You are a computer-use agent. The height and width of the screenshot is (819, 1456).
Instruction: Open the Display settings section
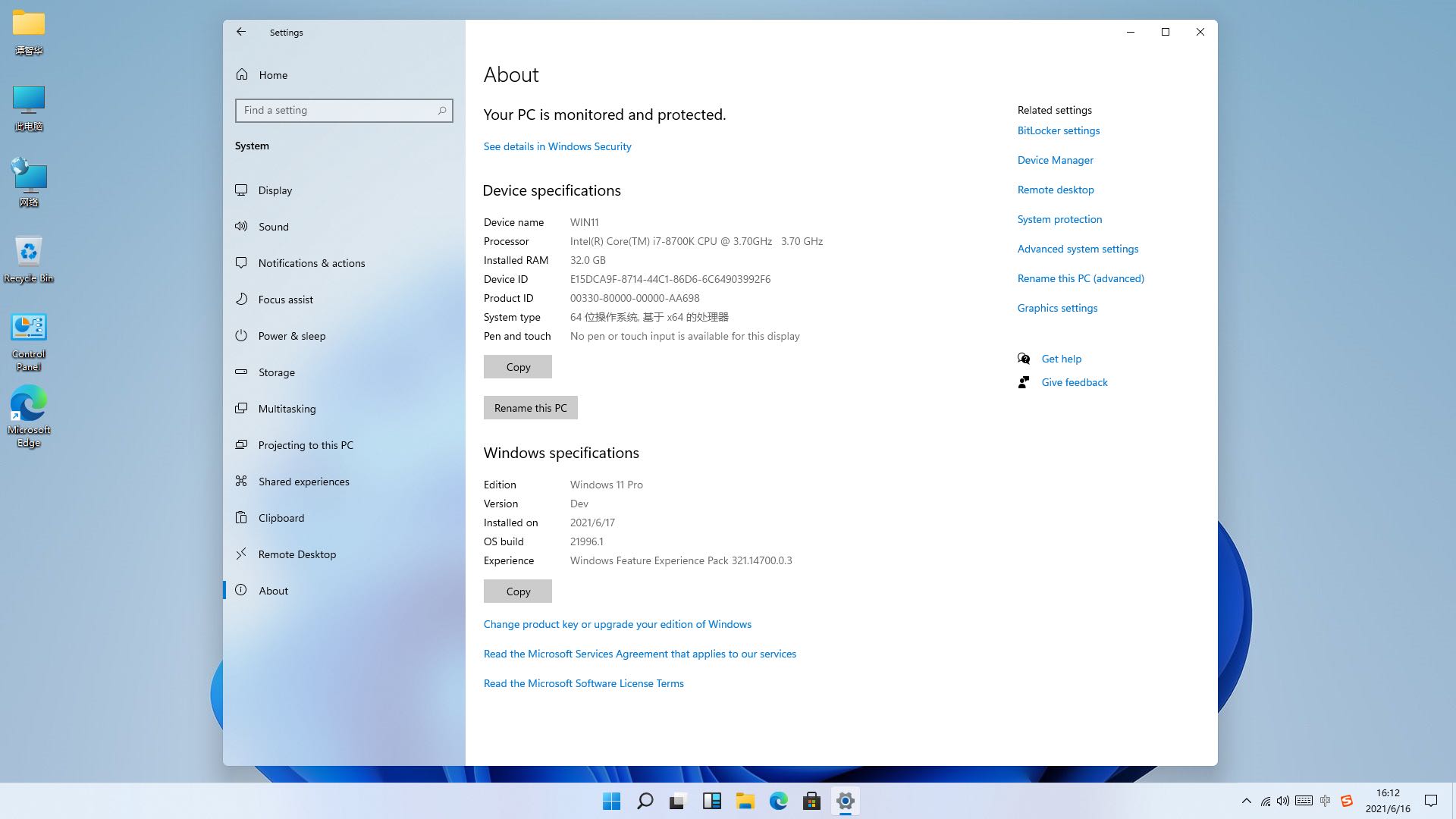pyautogui.click(x=275, y=190)
